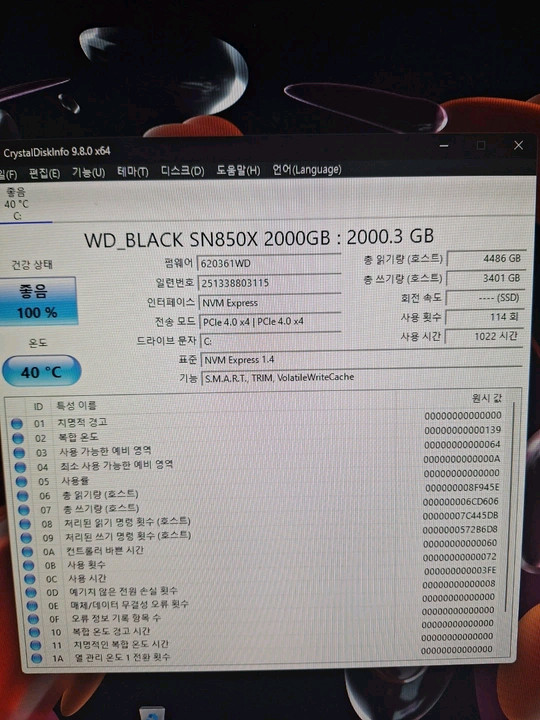Click the 40 °C temperature button

41,371
